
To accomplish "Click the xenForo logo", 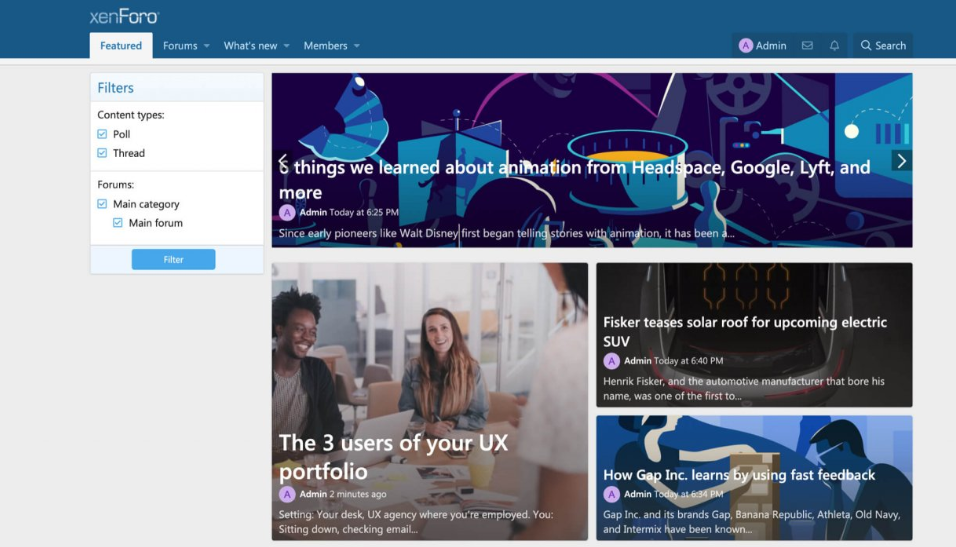I will (x=124, y=16).
